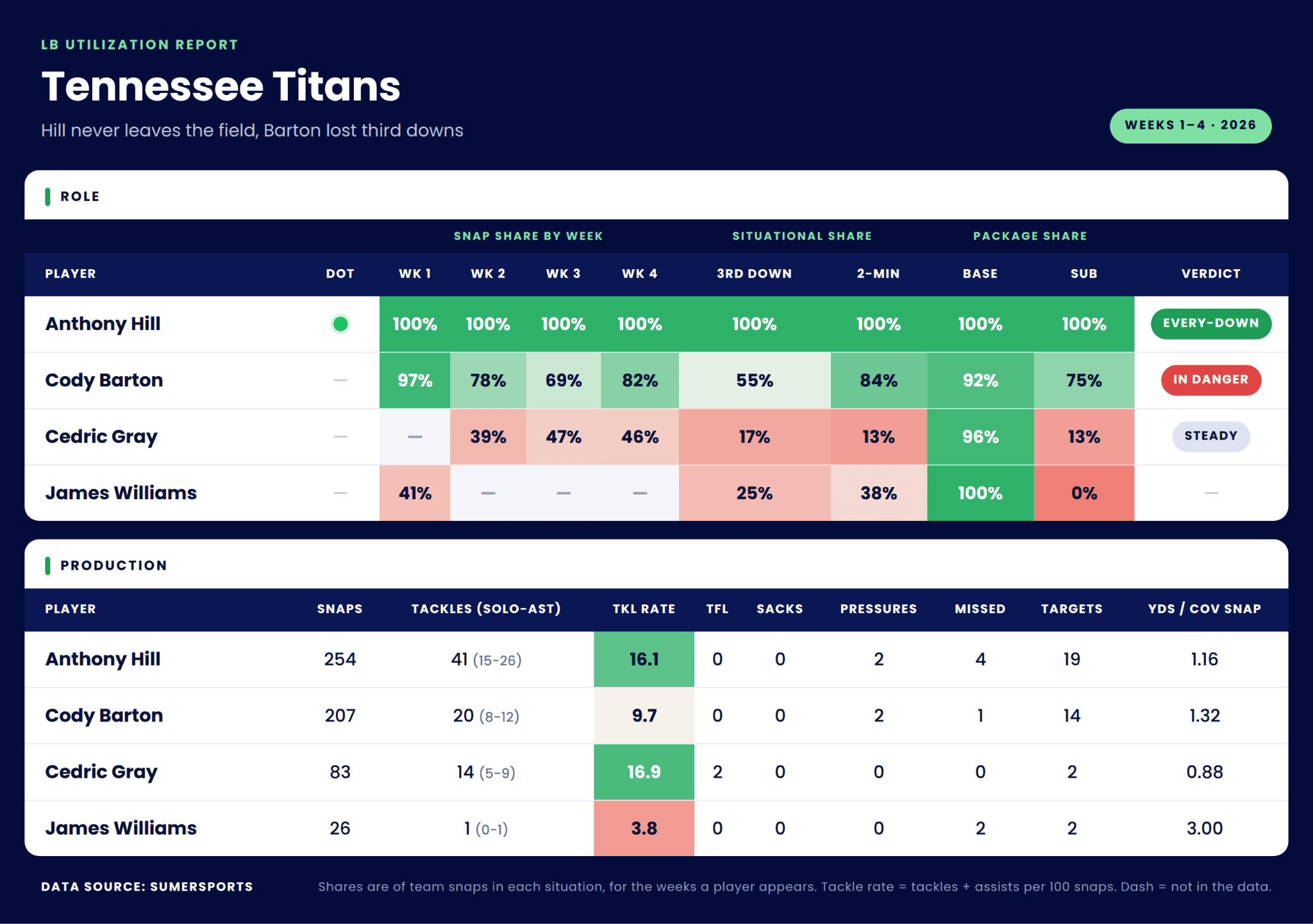The width and height of the screenshot is (1313, 924).
Task: Click the WEEKS 1–4 · 2026 pill
Action: [1191, 126]
